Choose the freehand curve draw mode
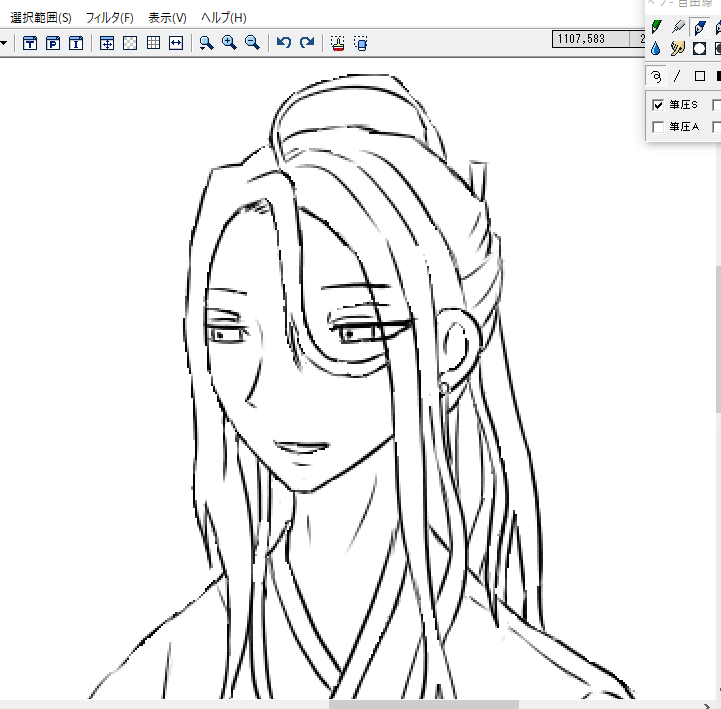 [656, 76]
